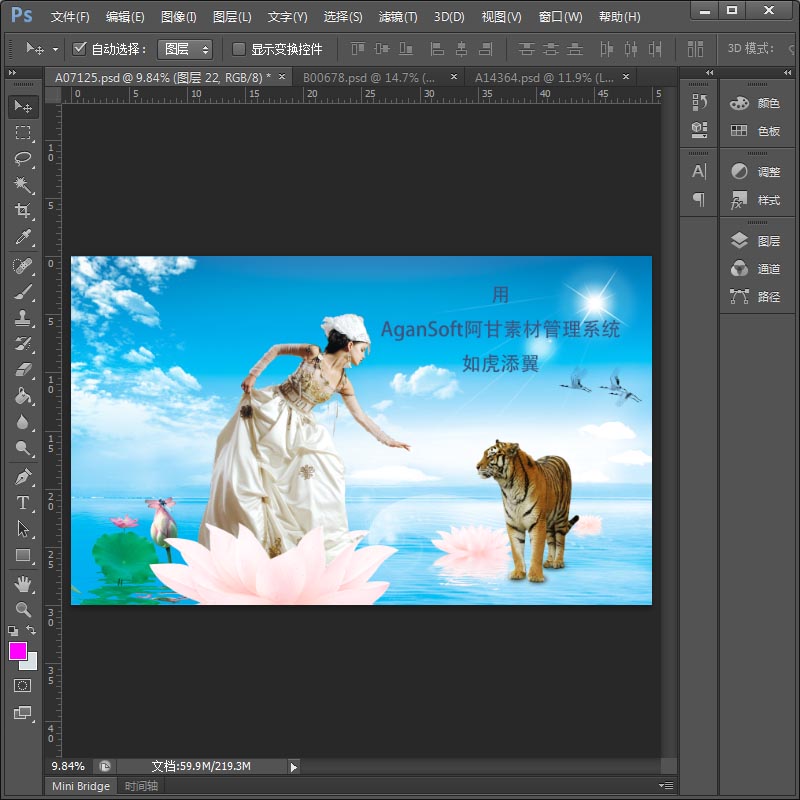Open the 通道 channels panel
This screenshot has height=800, width=800.
(757, 268)
